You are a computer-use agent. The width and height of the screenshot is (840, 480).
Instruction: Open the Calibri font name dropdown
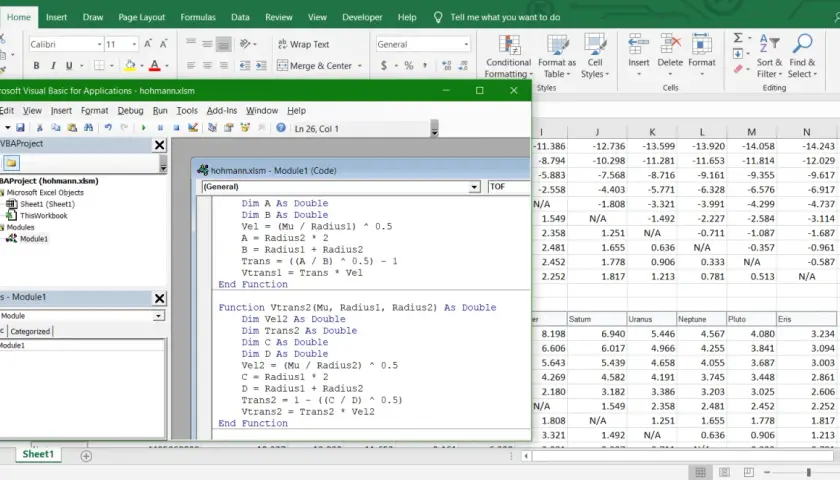point(99,44)
